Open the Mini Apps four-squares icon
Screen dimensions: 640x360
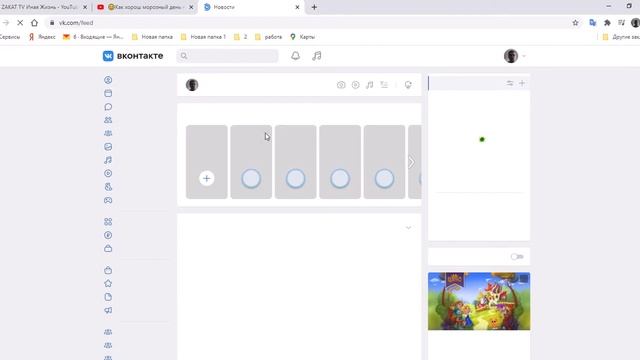coord(108,222)
